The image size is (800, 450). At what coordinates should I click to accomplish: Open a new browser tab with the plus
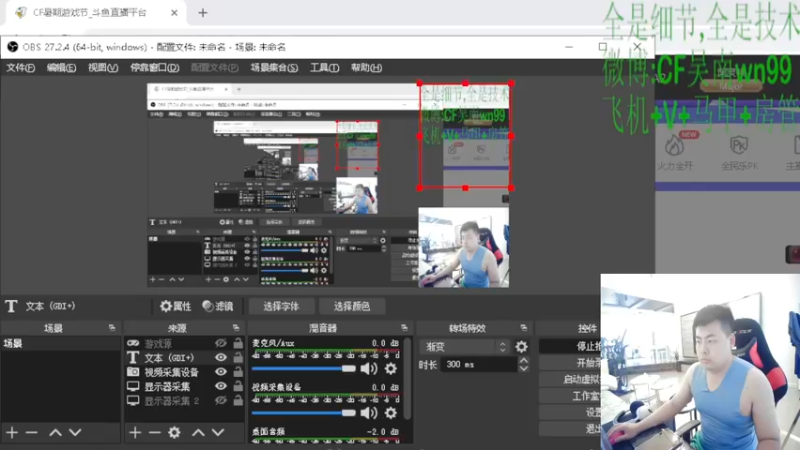tap(203, 13)
